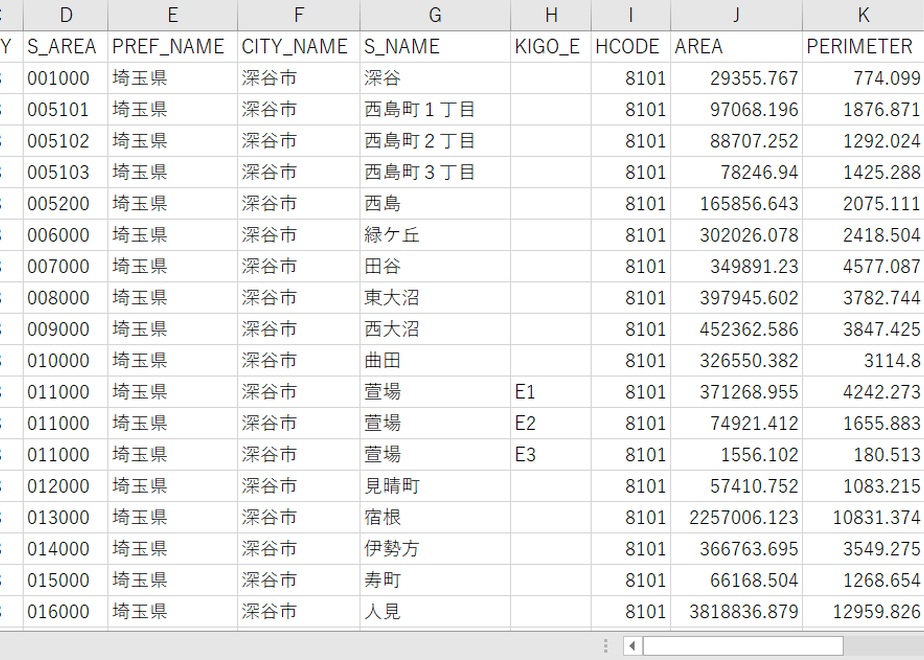The width and height of the screenshot is (924, 660).
Task: Select AREA value 165856.643
Action: click(736, 203)
